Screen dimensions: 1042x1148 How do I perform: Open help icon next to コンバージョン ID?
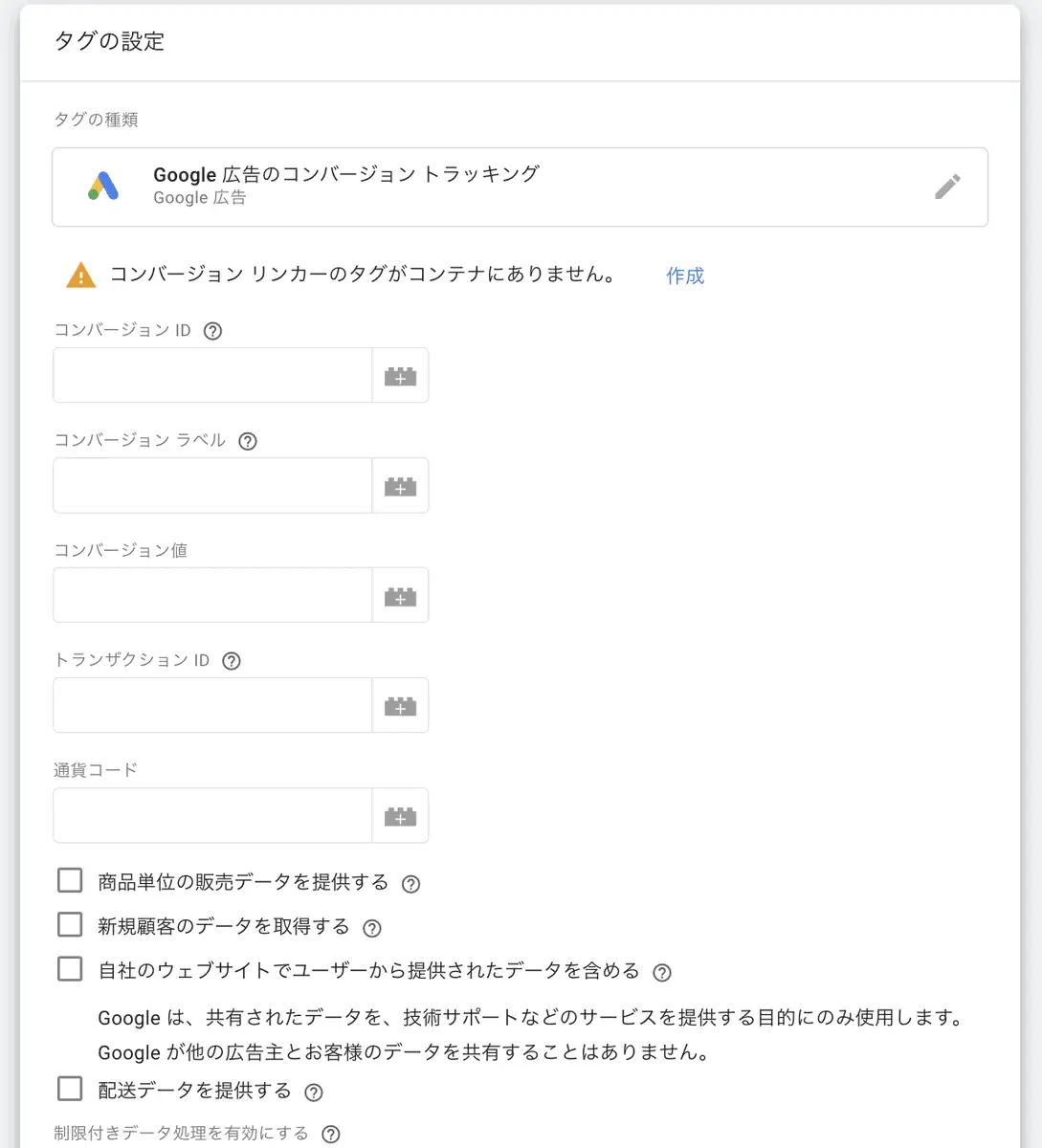click(212, 330)
